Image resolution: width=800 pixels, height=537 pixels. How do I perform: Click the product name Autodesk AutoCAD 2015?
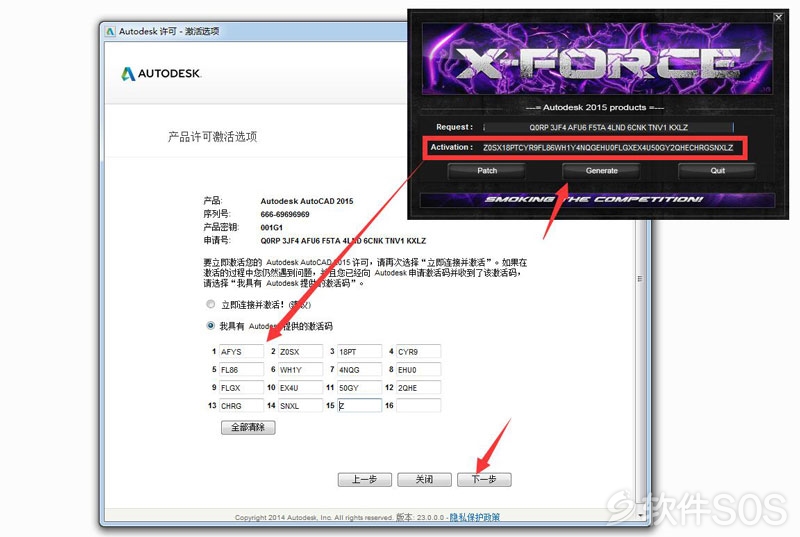coord(307,201)
